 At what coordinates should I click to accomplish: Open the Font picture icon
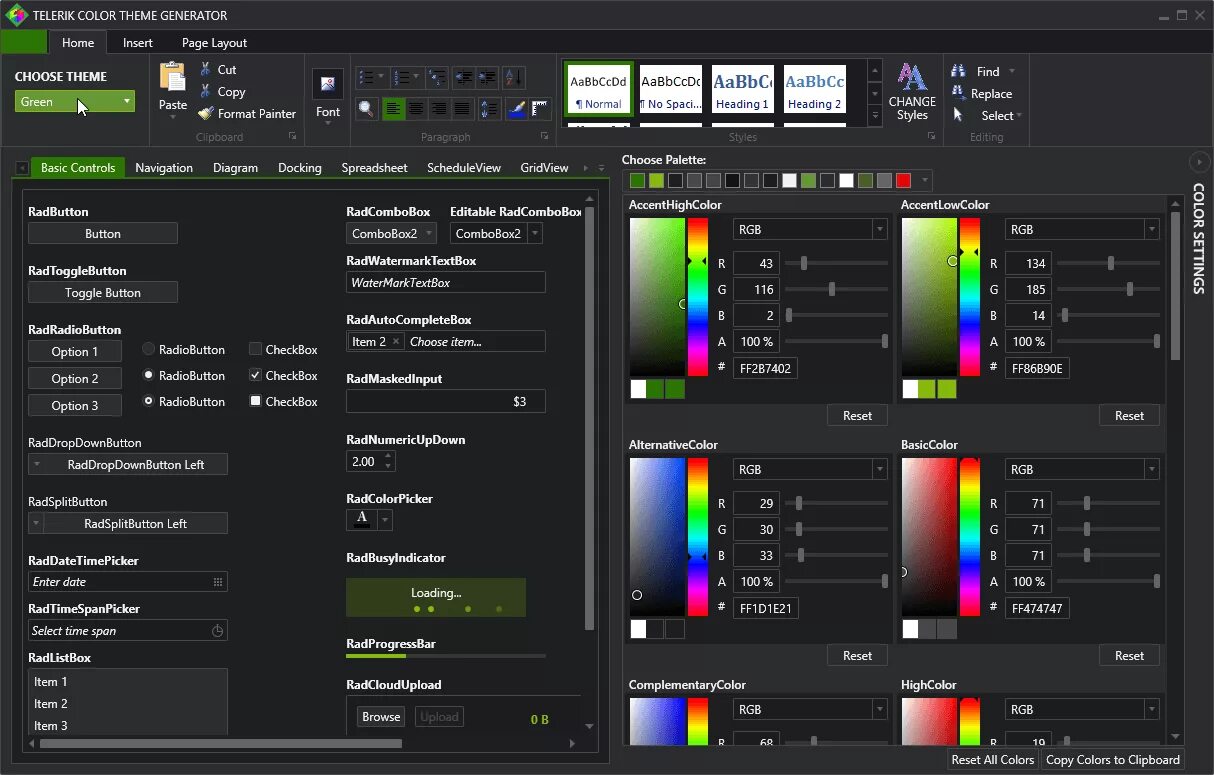click(328, 84)
